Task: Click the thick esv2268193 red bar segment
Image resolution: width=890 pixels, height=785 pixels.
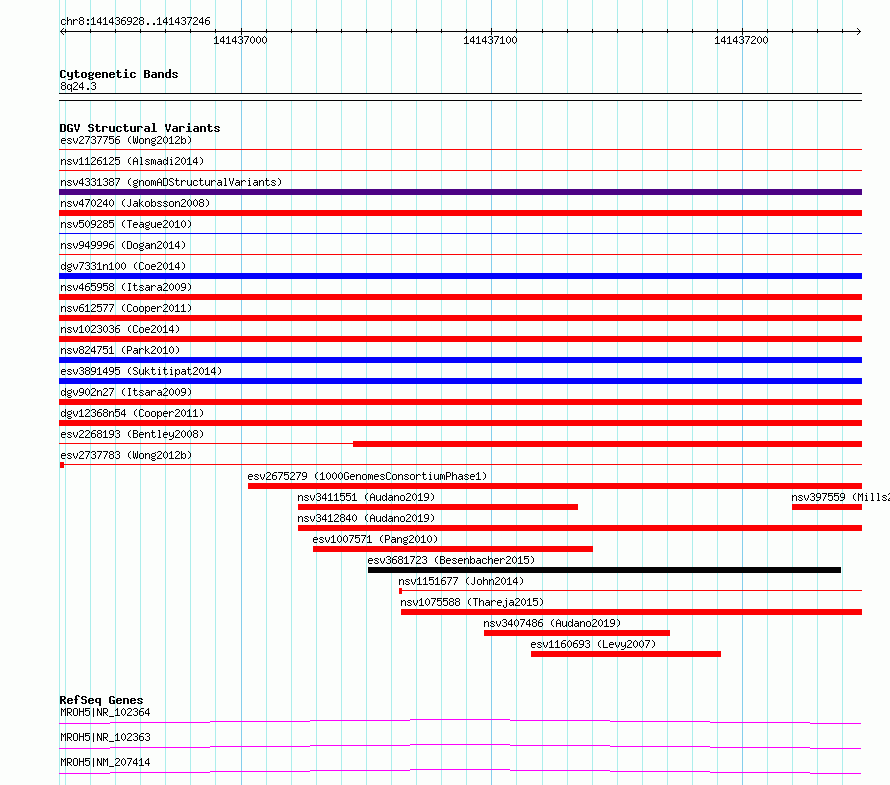Action: click(607, 444)
